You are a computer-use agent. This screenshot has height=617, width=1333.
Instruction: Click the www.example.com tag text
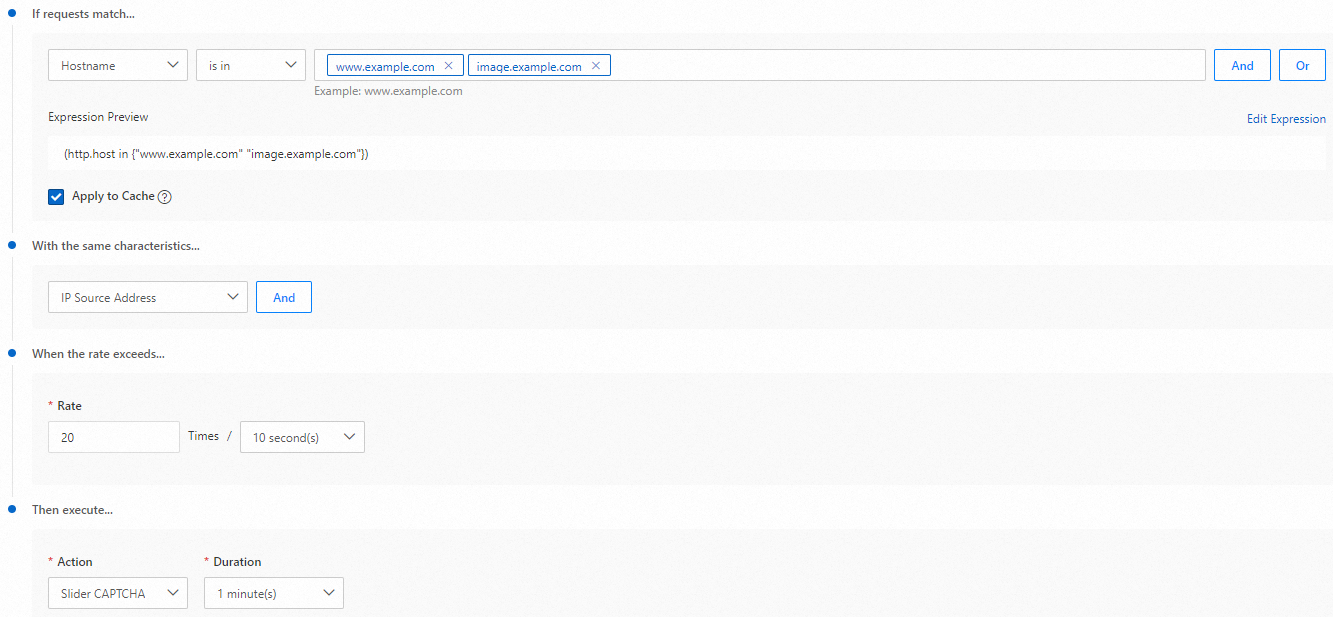tap(385, 67)
